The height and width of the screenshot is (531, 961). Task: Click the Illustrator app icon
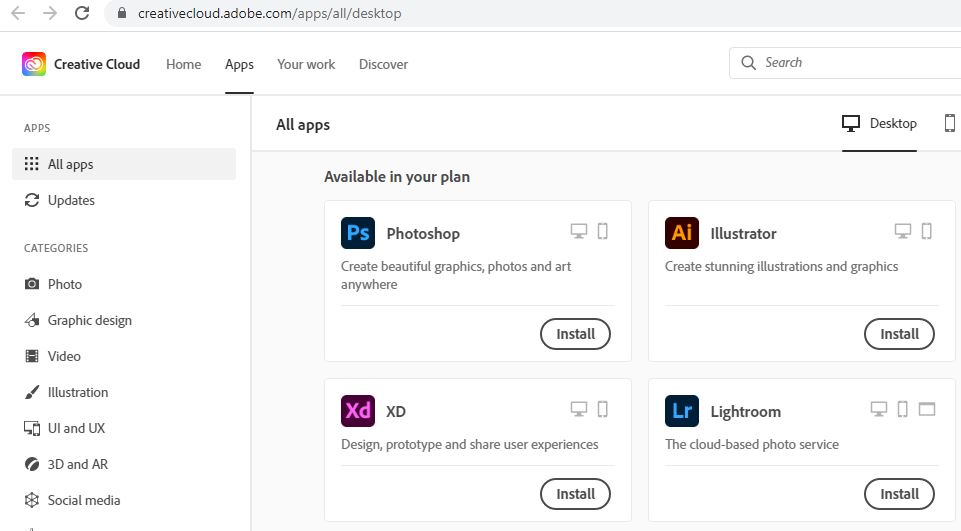[x=682, y=233]
